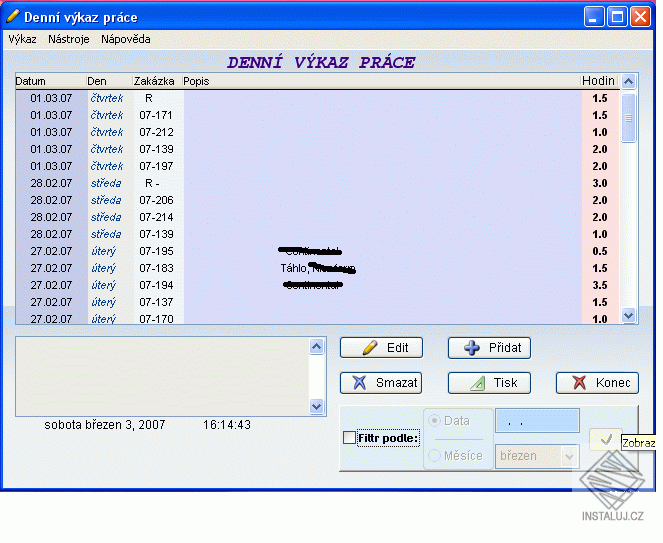663x543 pixels.
Task: Click the Zobraz checkmark button
Action: click(605, 440)
